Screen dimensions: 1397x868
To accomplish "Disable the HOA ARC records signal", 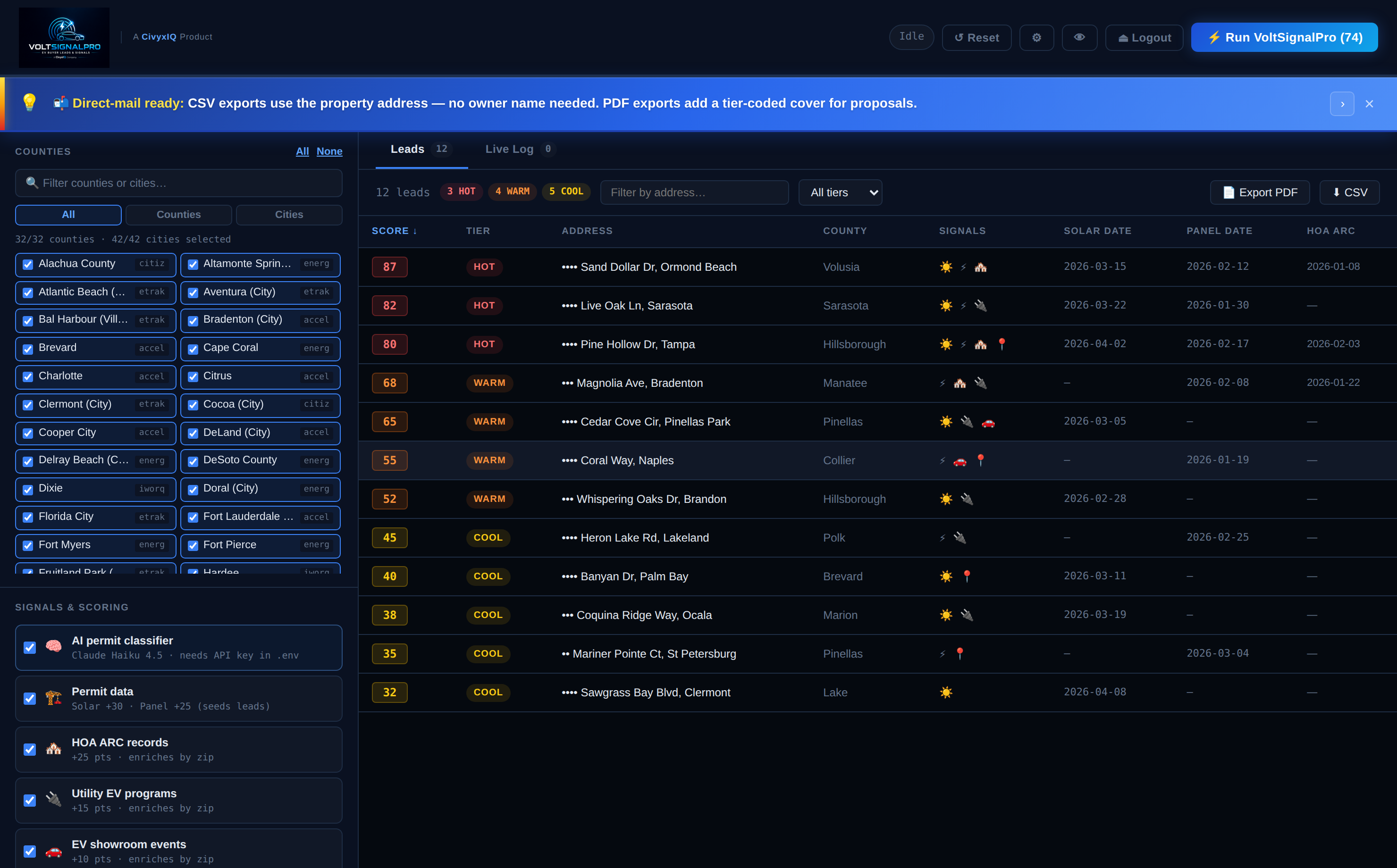I will click(30, 749).
